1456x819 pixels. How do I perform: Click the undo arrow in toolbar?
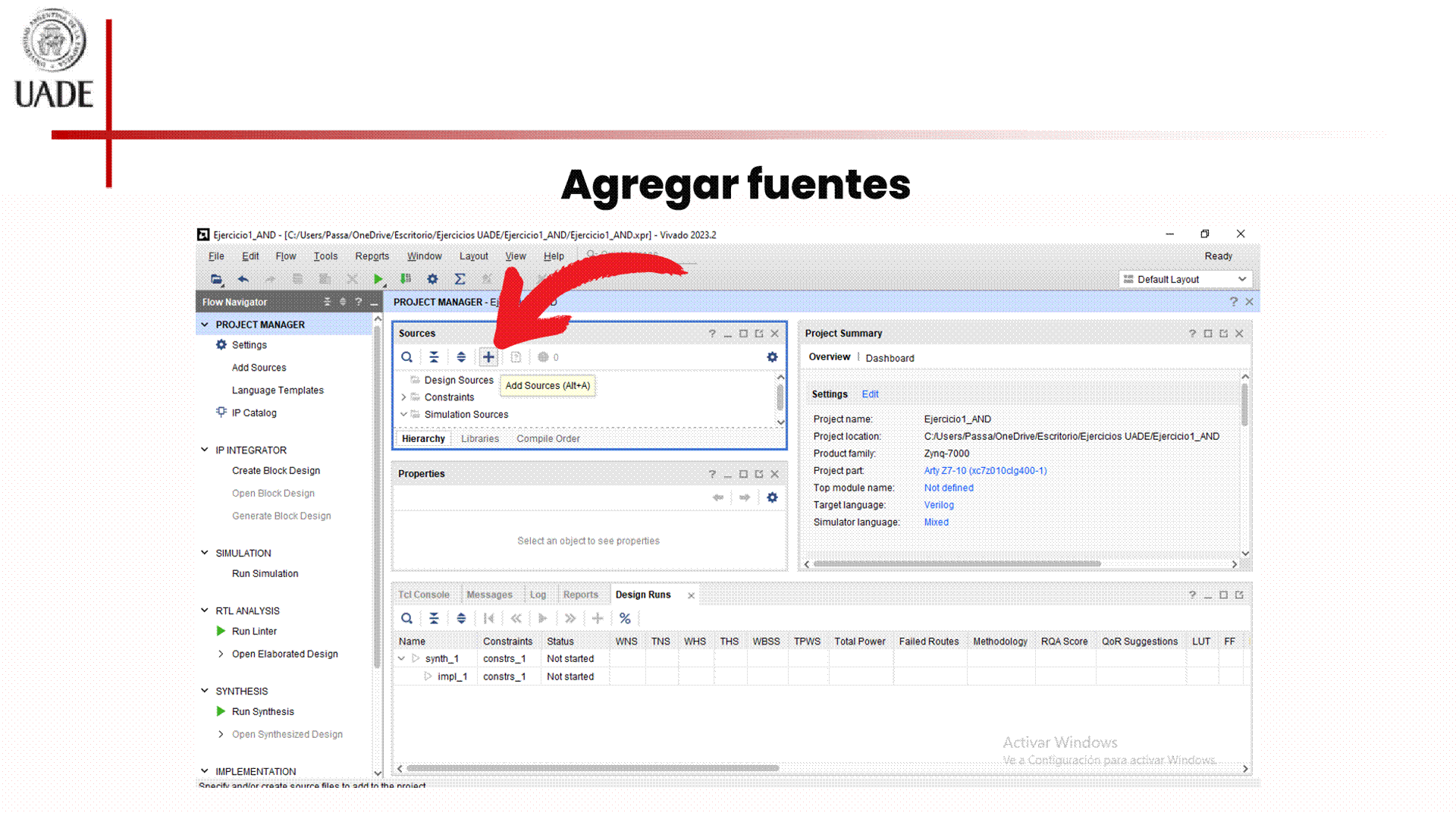[243, 279]
